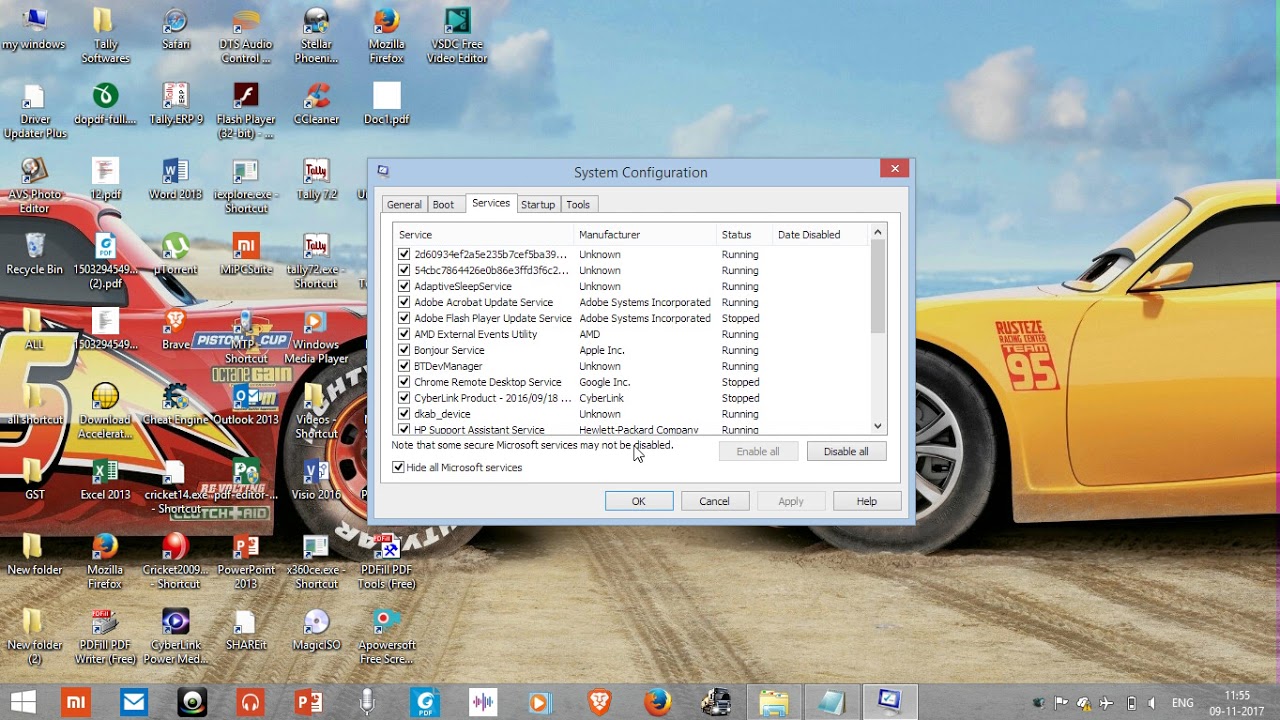Open AVS Photo Editor shortcut
Viewport: 1280px width, 720px height.
pos(34,185)
